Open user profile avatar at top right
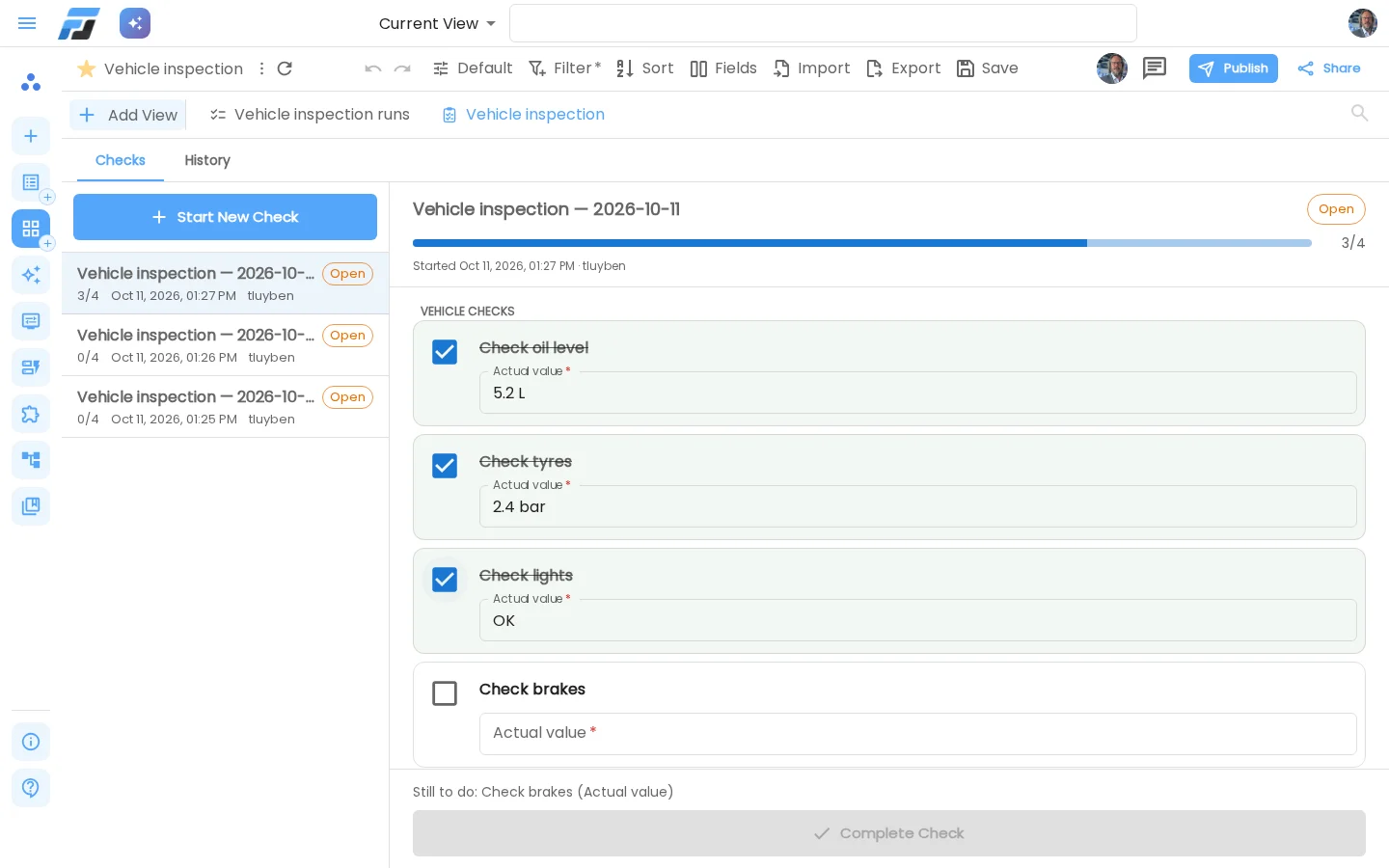1389x868 pixels. [x=1363, y=23]
